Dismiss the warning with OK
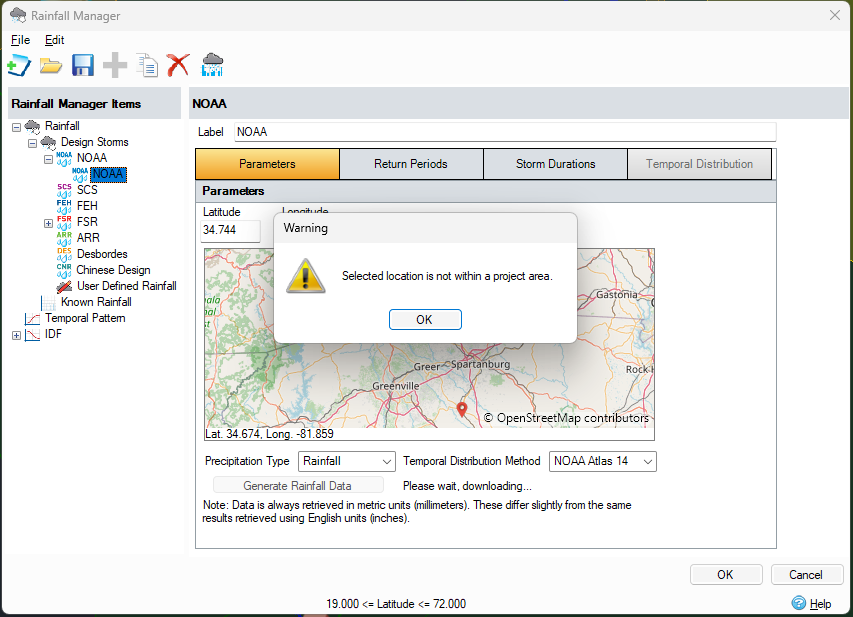Viewport: 853px width, 617px height. [x=424, y=319]
